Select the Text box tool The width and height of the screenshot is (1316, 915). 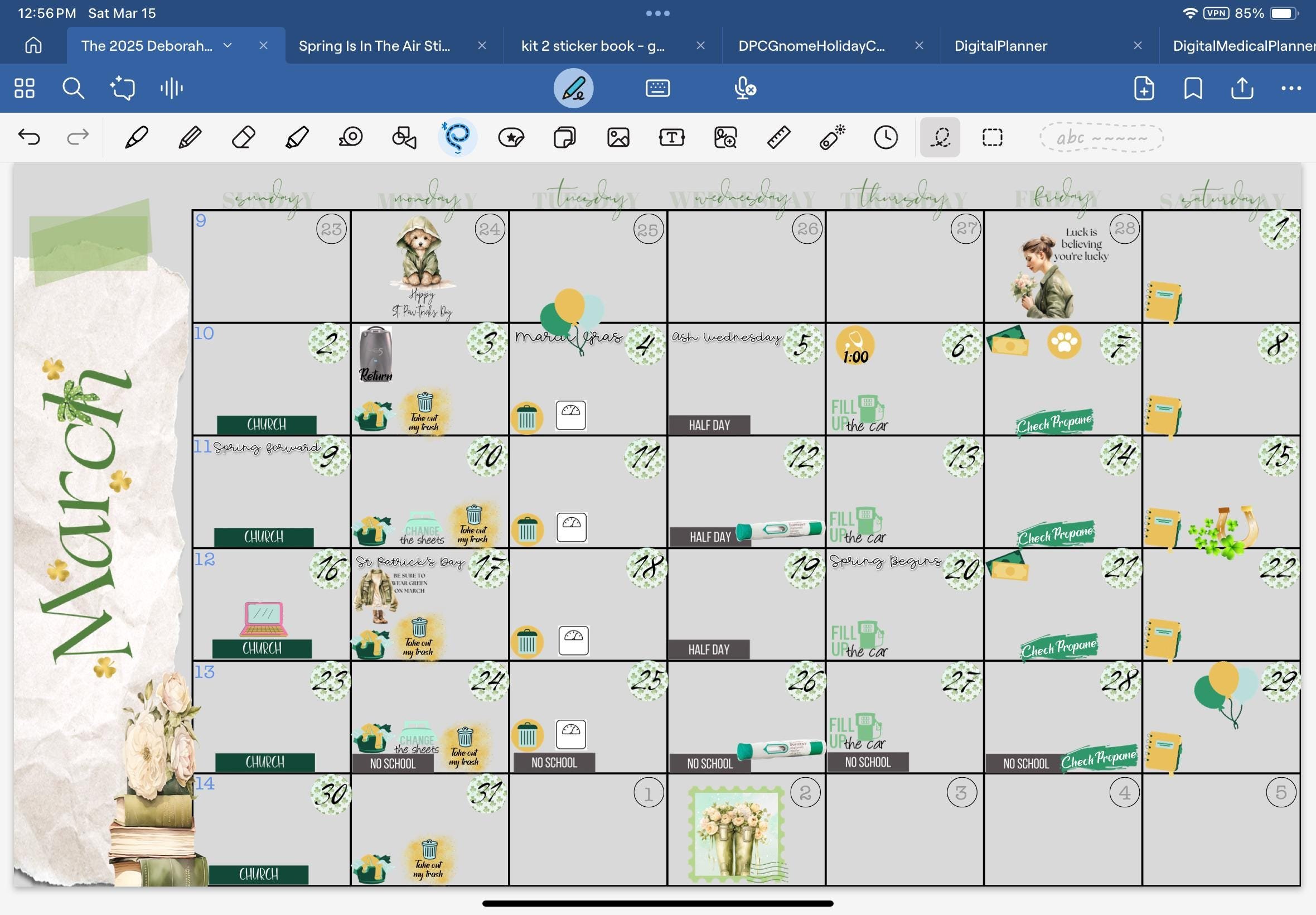671,138
